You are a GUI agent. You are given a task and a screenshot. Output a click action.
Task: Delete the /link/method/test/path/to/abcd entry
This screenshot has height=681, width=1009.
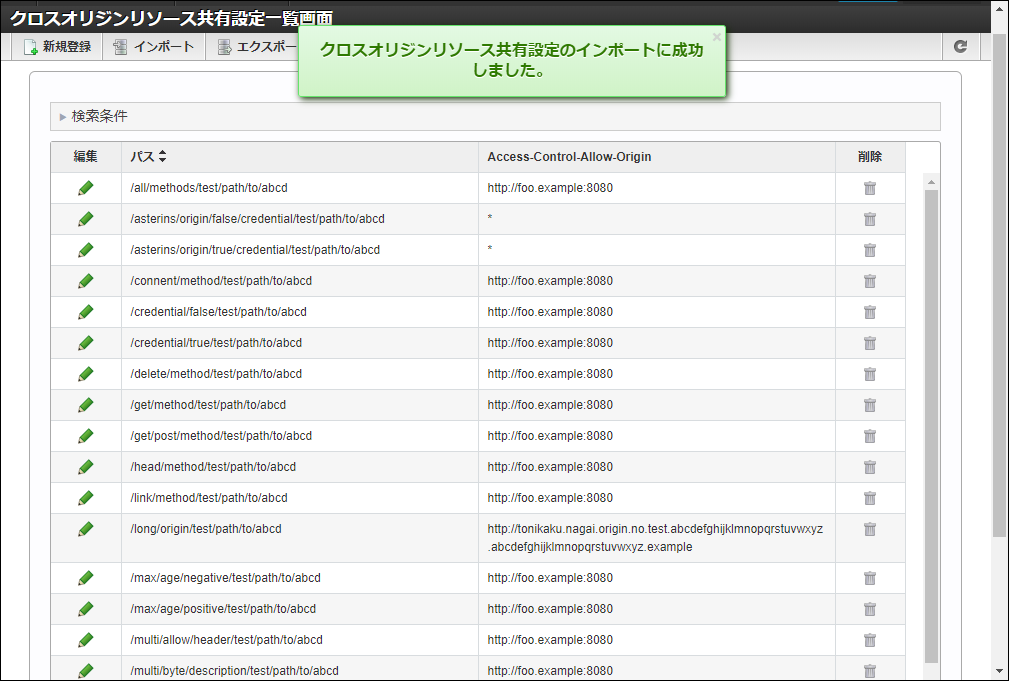869,498
